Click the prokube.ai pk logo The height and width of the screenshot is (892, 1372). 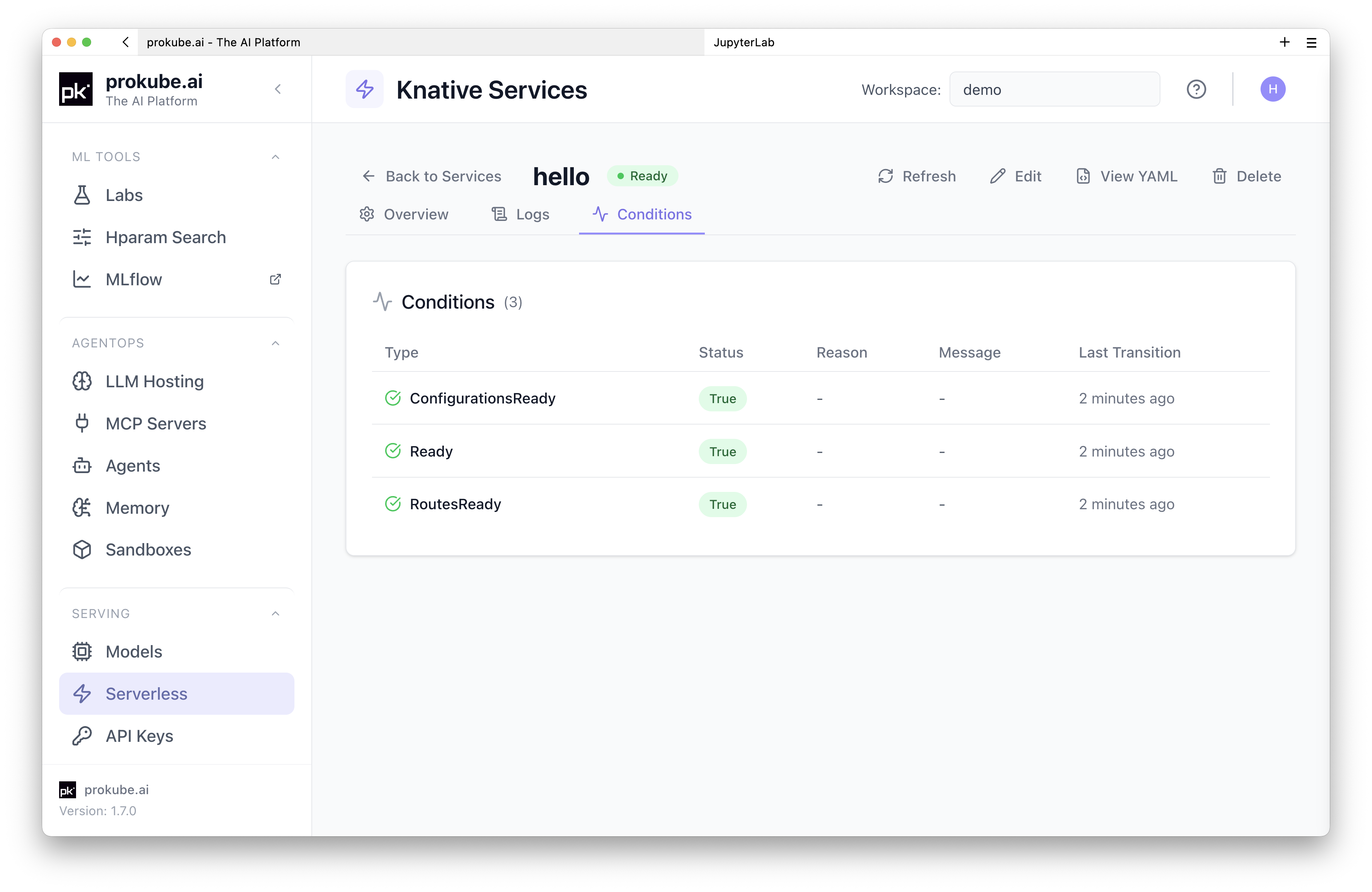click(x=76, y=89)
